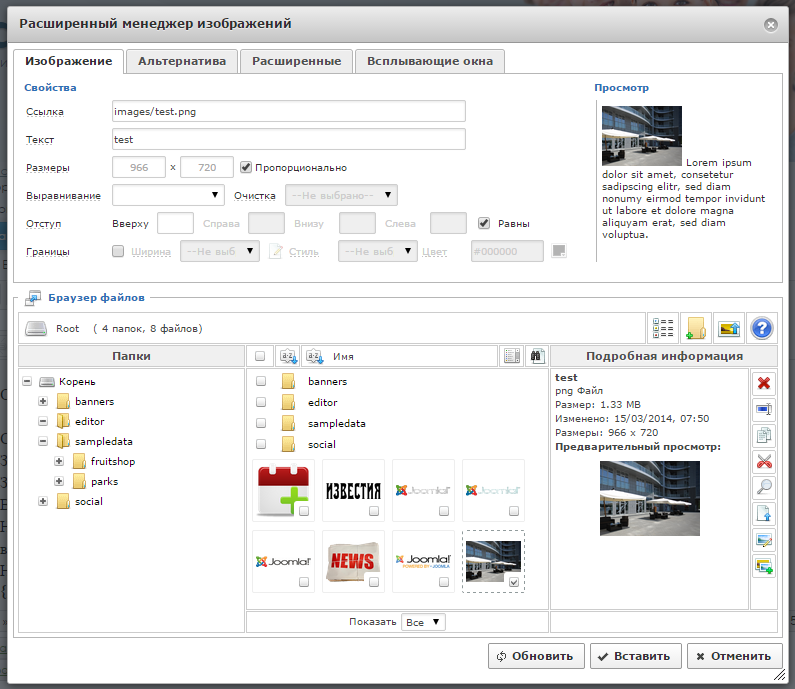Open the banners folder in file list
The height and width of the screenshot is (689, 795).
328,381
